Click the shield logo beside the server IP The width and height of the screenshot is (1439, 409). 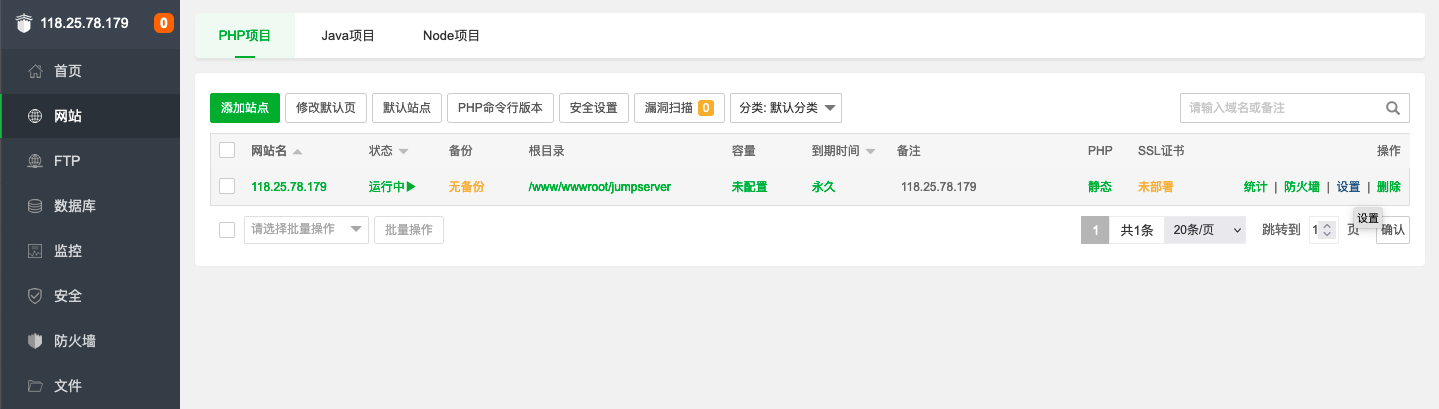[24, 23]
